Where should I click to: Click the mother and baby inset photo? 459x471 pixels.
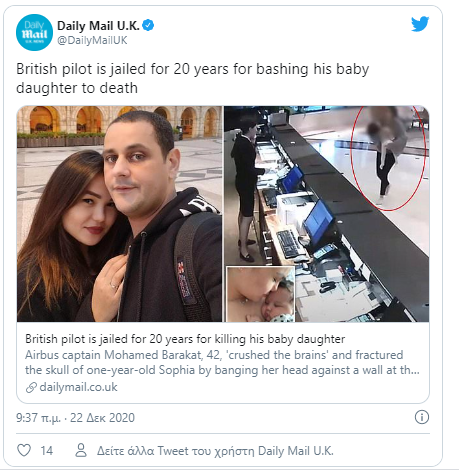coord(261,294)
